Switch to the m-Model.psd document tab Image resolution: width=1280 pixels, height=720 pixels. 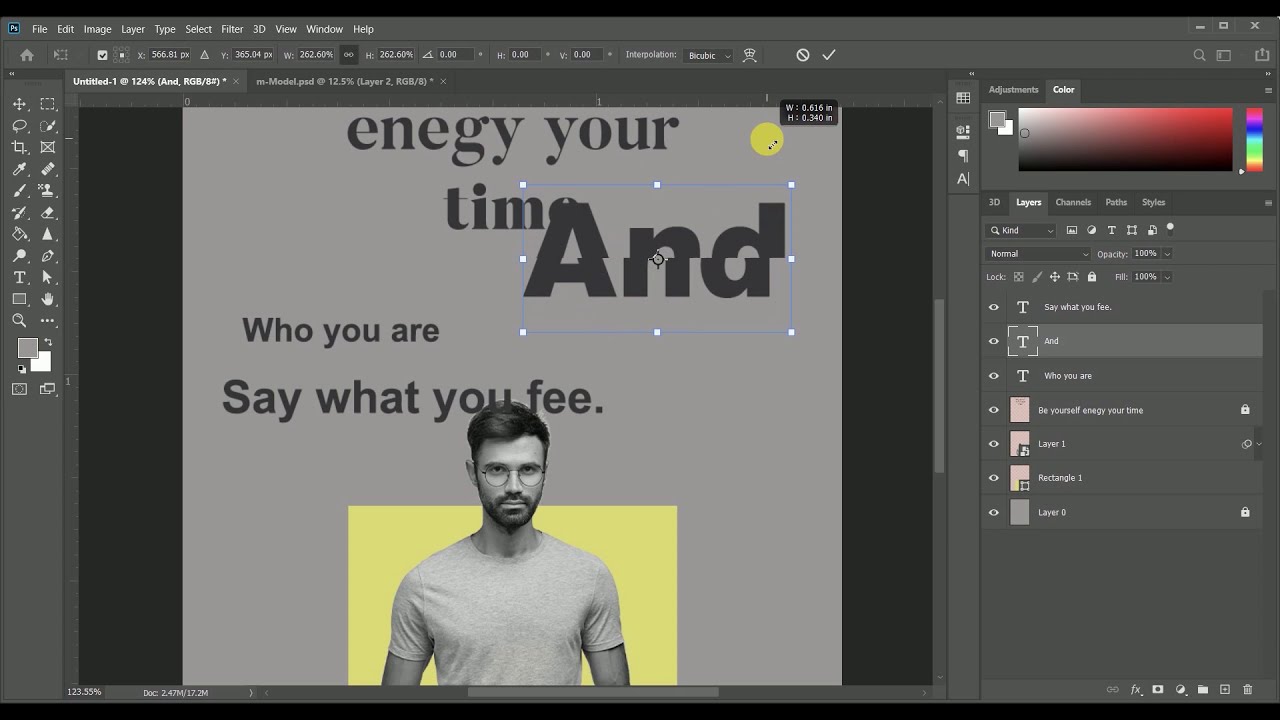[344, 81]
